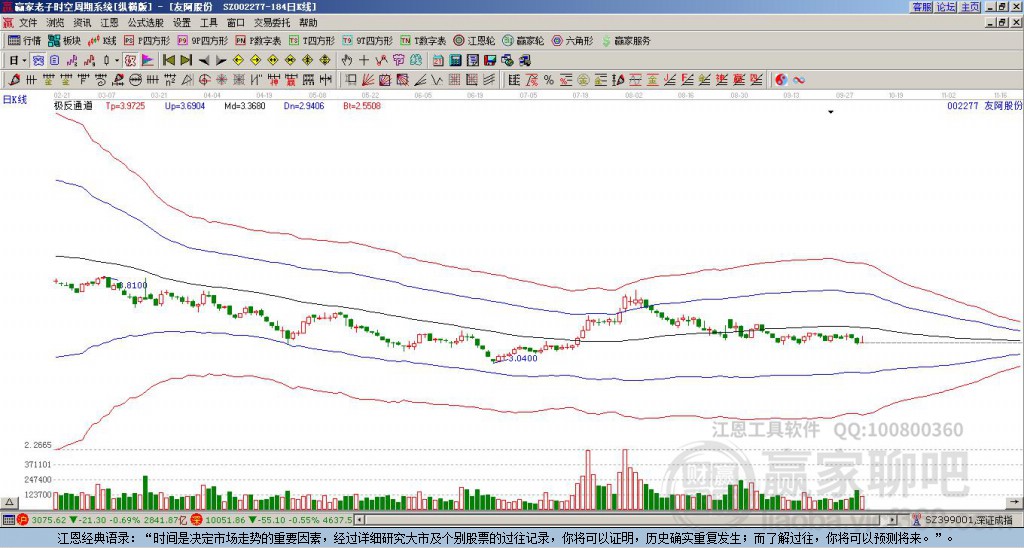This screenshot has height=548, width=1024.
Task: Open the calculator icon
Action: [455, 60]
